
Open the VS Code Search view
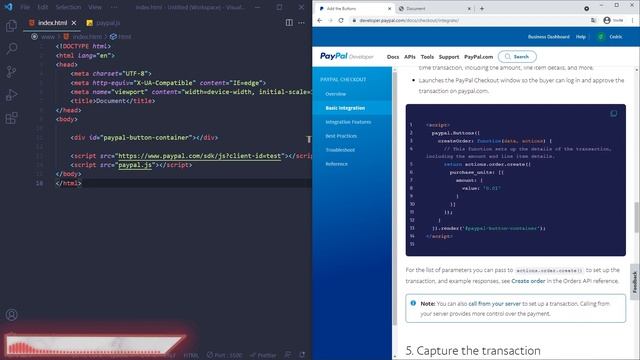[11, 49]
